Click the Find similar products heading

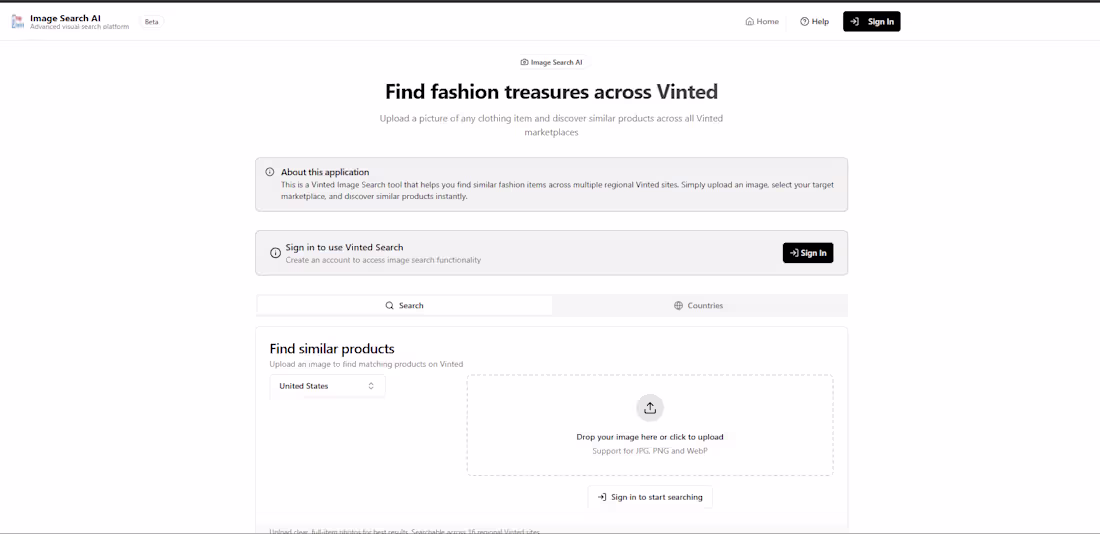pyautogui.click(x=332, y=349)
